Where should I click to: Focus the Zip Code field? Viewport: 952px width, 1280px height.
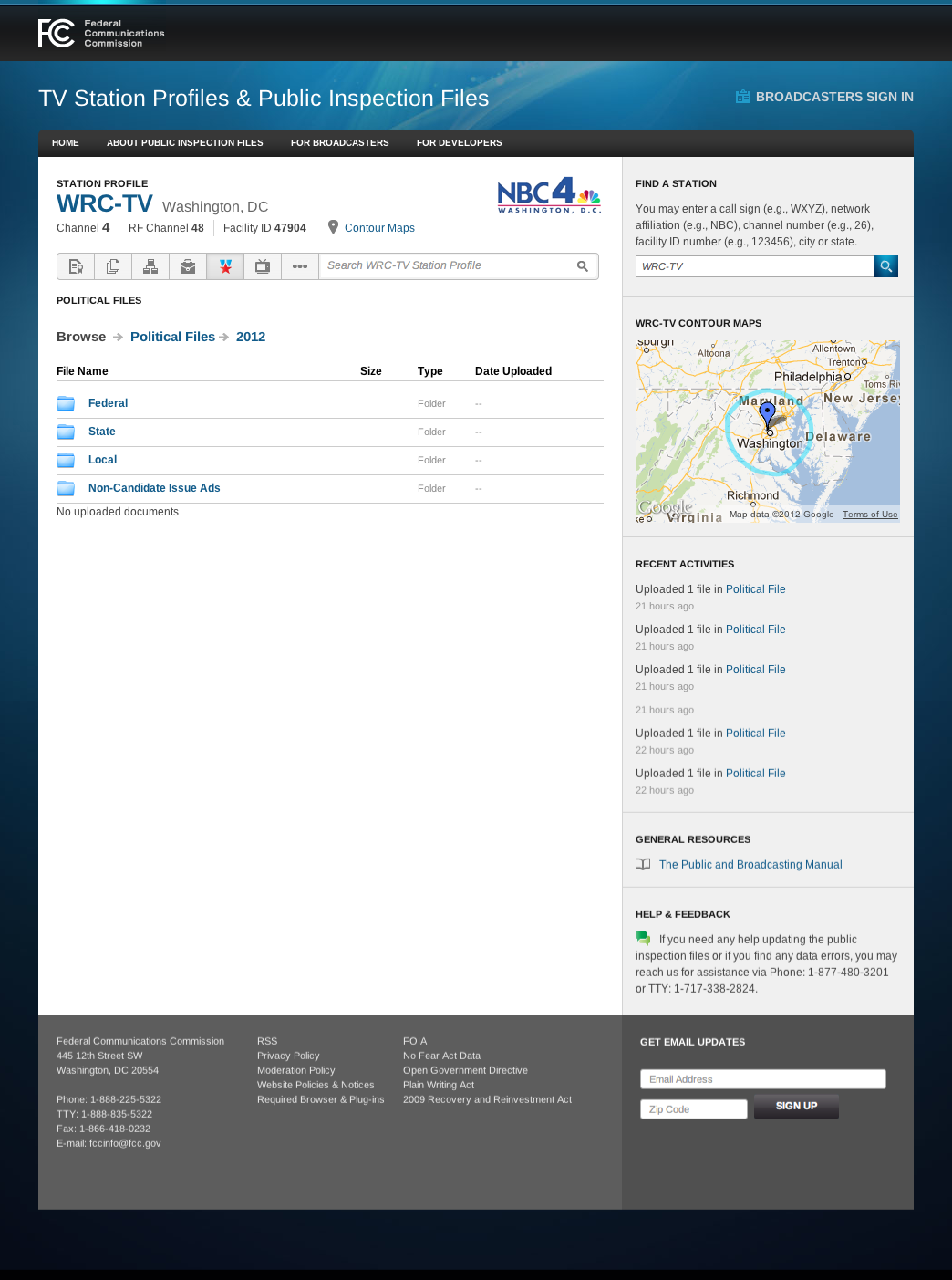[694, 1109]
